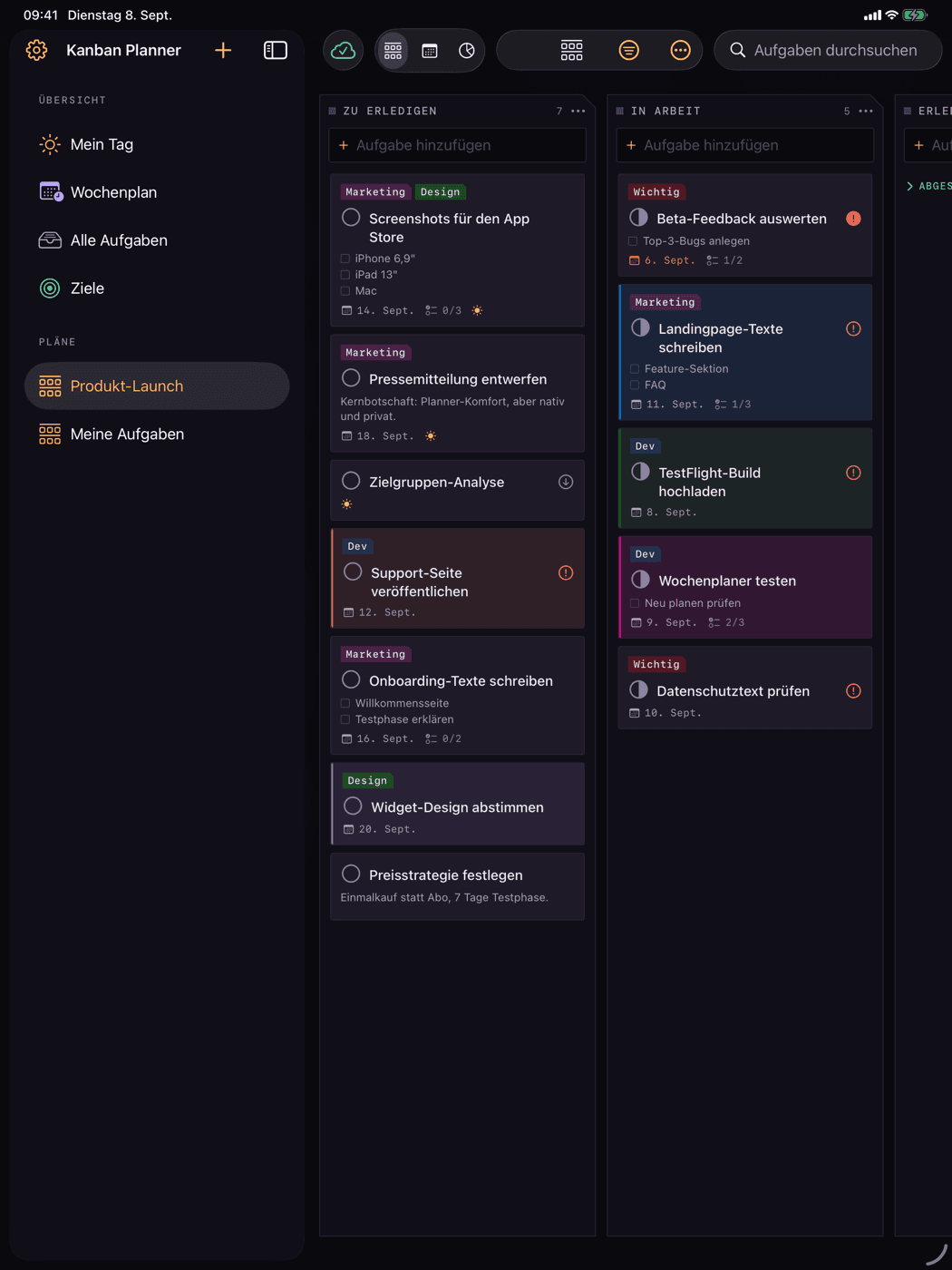Tap priority alert icon on Support-Seite card
Image resolution: width=952 pixels, height=1270 pixels.
point(566,572)
